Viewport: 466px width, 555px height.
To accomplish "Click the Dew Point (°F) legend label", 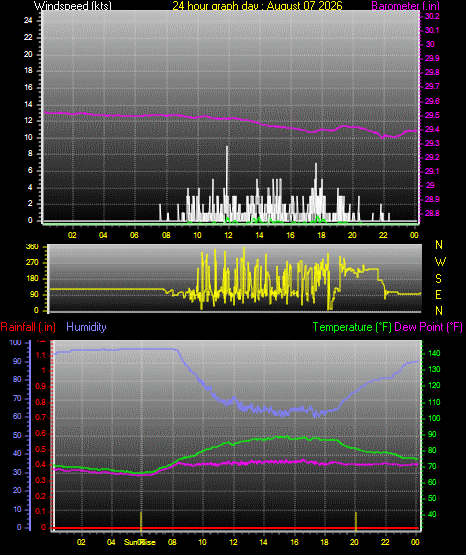I will pyautogui.click(x=428, y=327).
